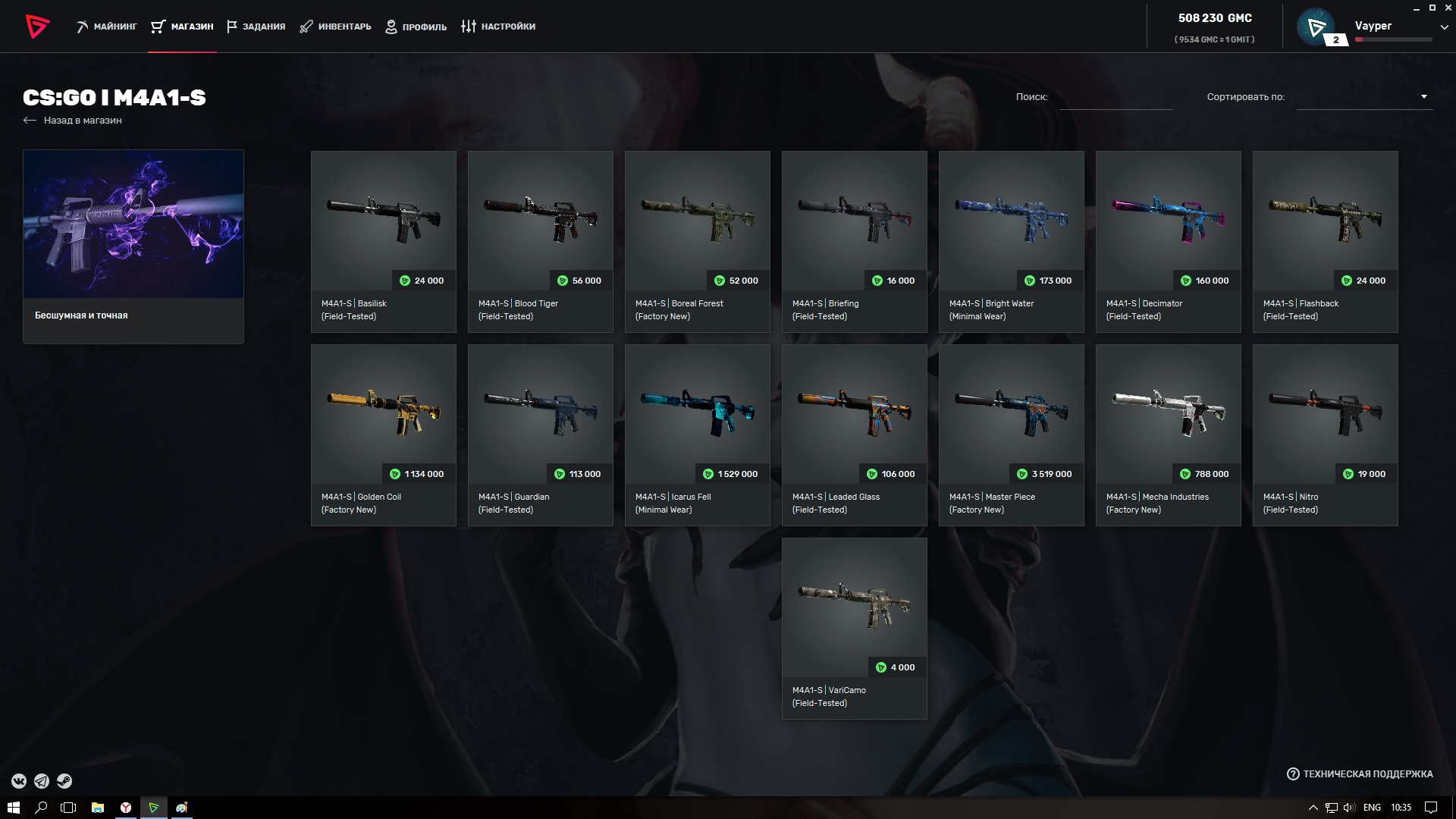Select the M4A1-S Leaded Glass card
This screenshot has width=1456, height=819.
point(855,435)
